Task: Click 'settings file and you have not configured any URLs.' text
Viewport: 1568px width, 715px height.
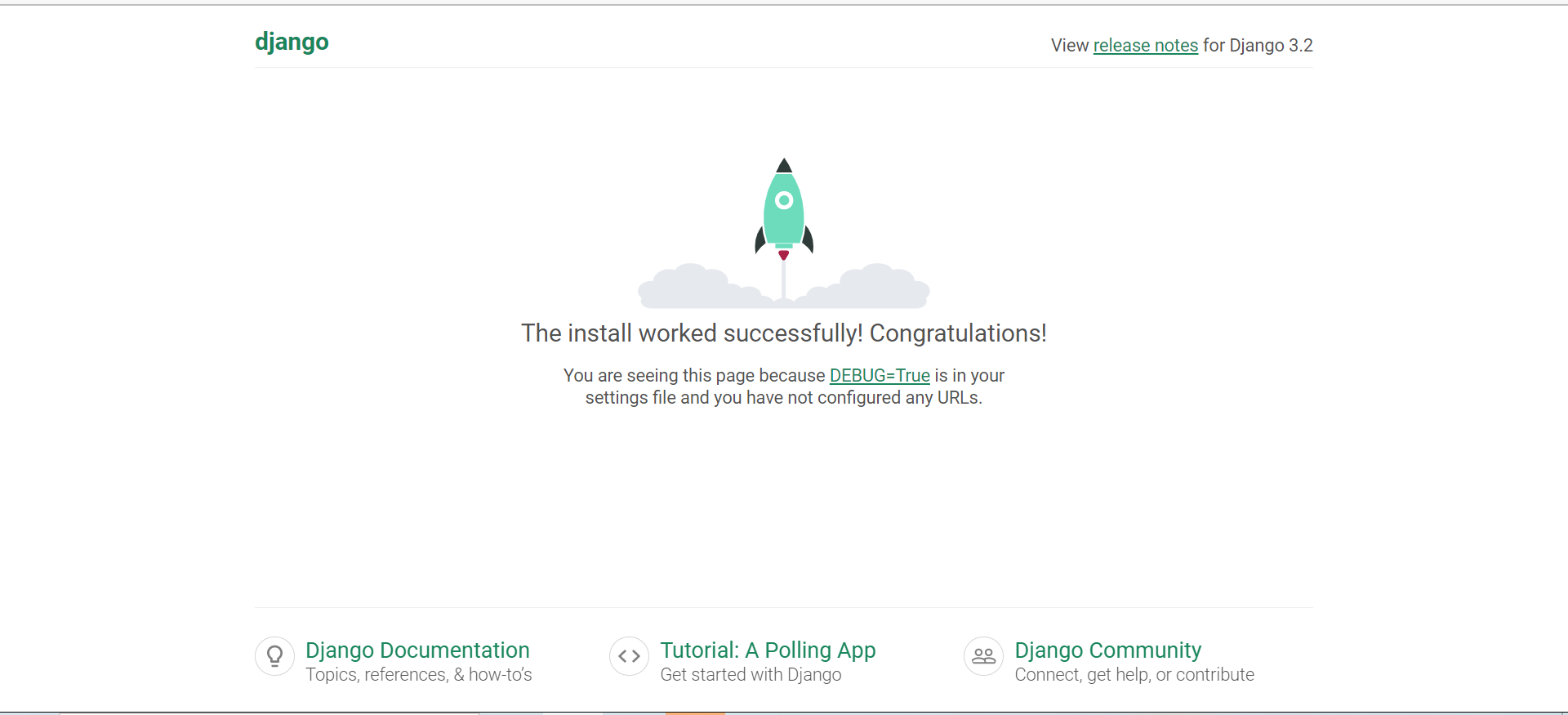Action: tap(784, 398)
